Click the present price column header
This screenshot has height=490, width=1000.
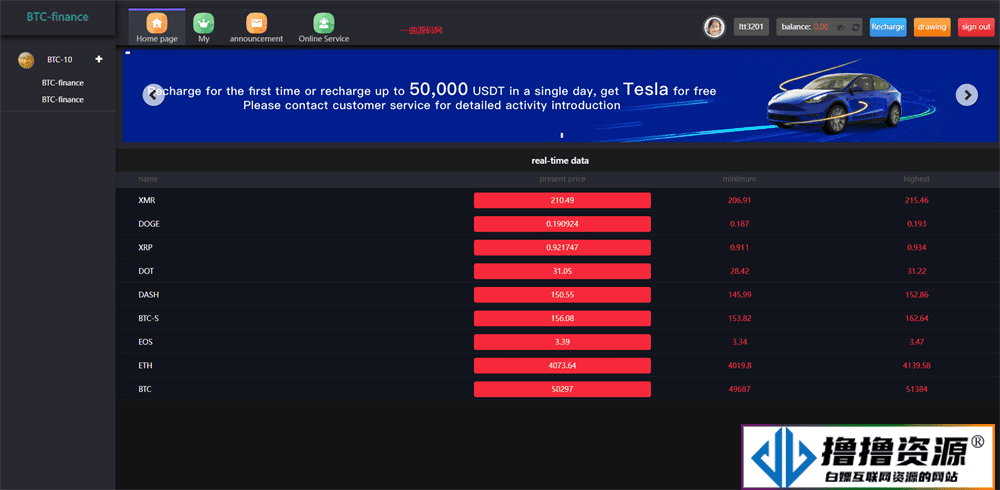tap(562, 179)
